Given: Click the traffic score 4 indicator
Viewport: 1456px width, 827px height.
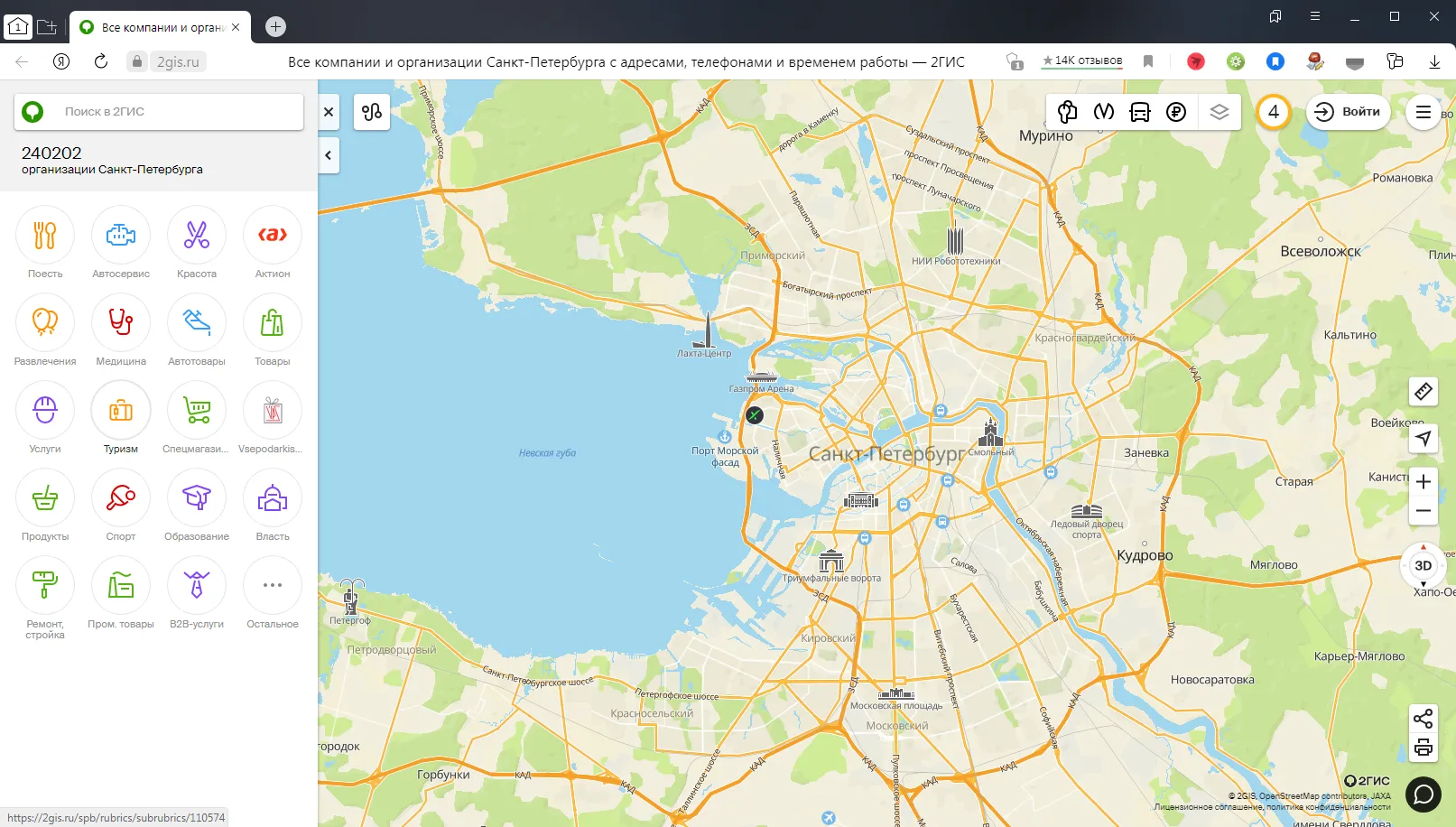Looking at the screenshot, I should pyautogui.click(x=1274, y=112).
